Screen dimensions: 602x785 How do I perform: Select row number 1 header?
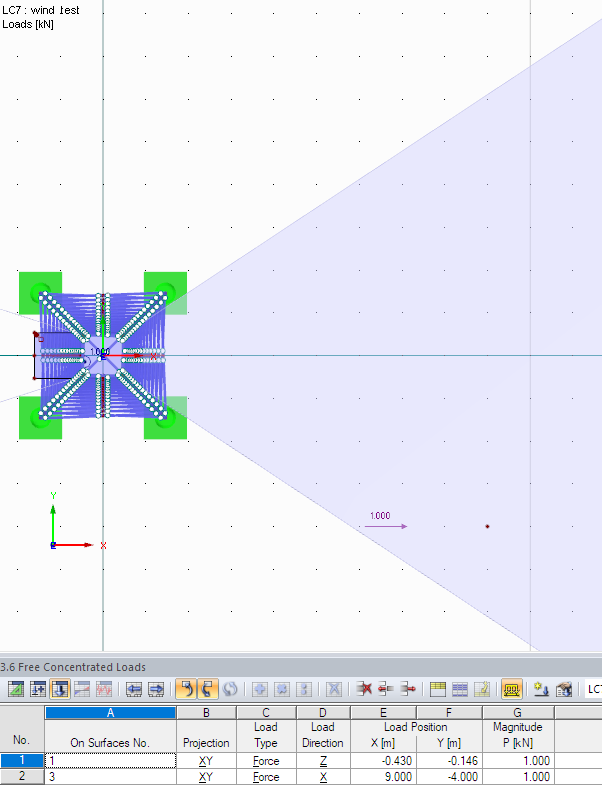click(22, 760)
